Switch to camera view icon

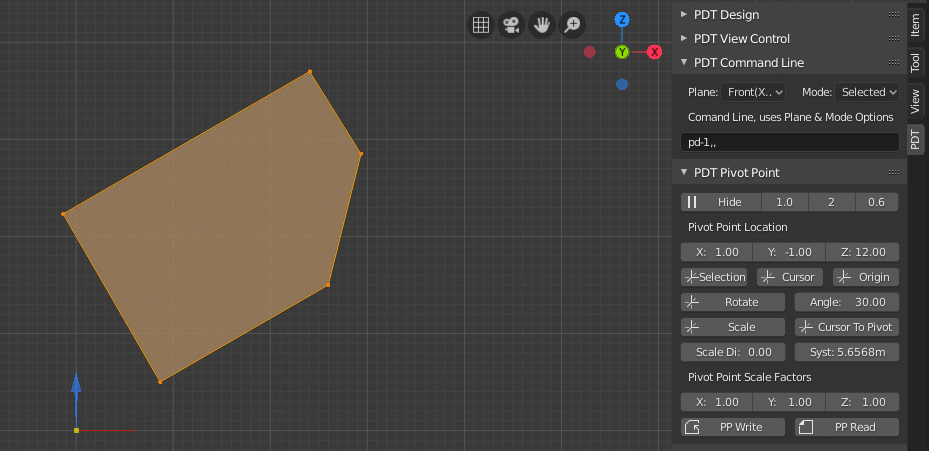[511, 25]
